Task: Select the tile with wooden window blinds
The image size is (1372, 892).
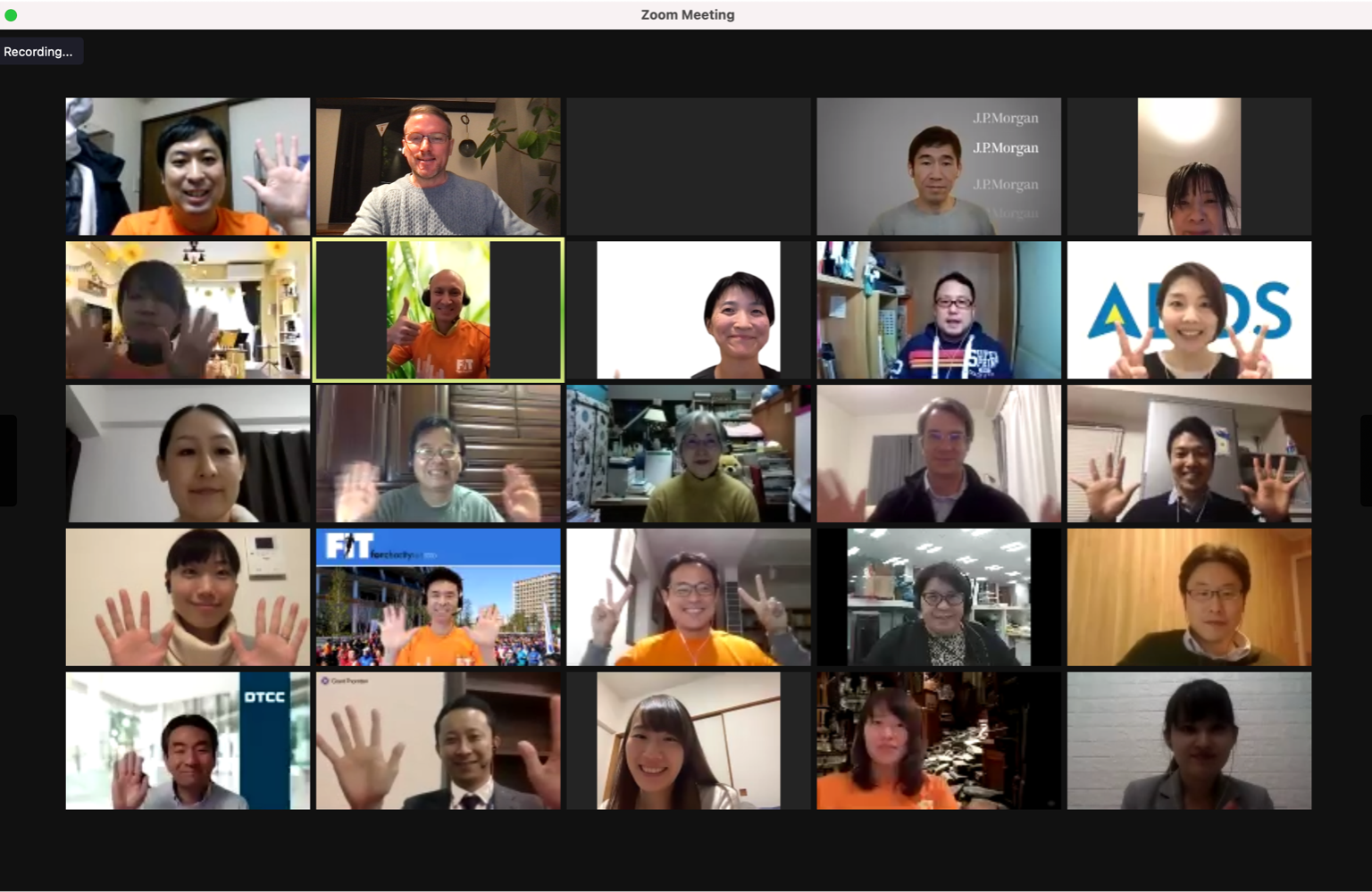Action: click(x=438, y=454)
